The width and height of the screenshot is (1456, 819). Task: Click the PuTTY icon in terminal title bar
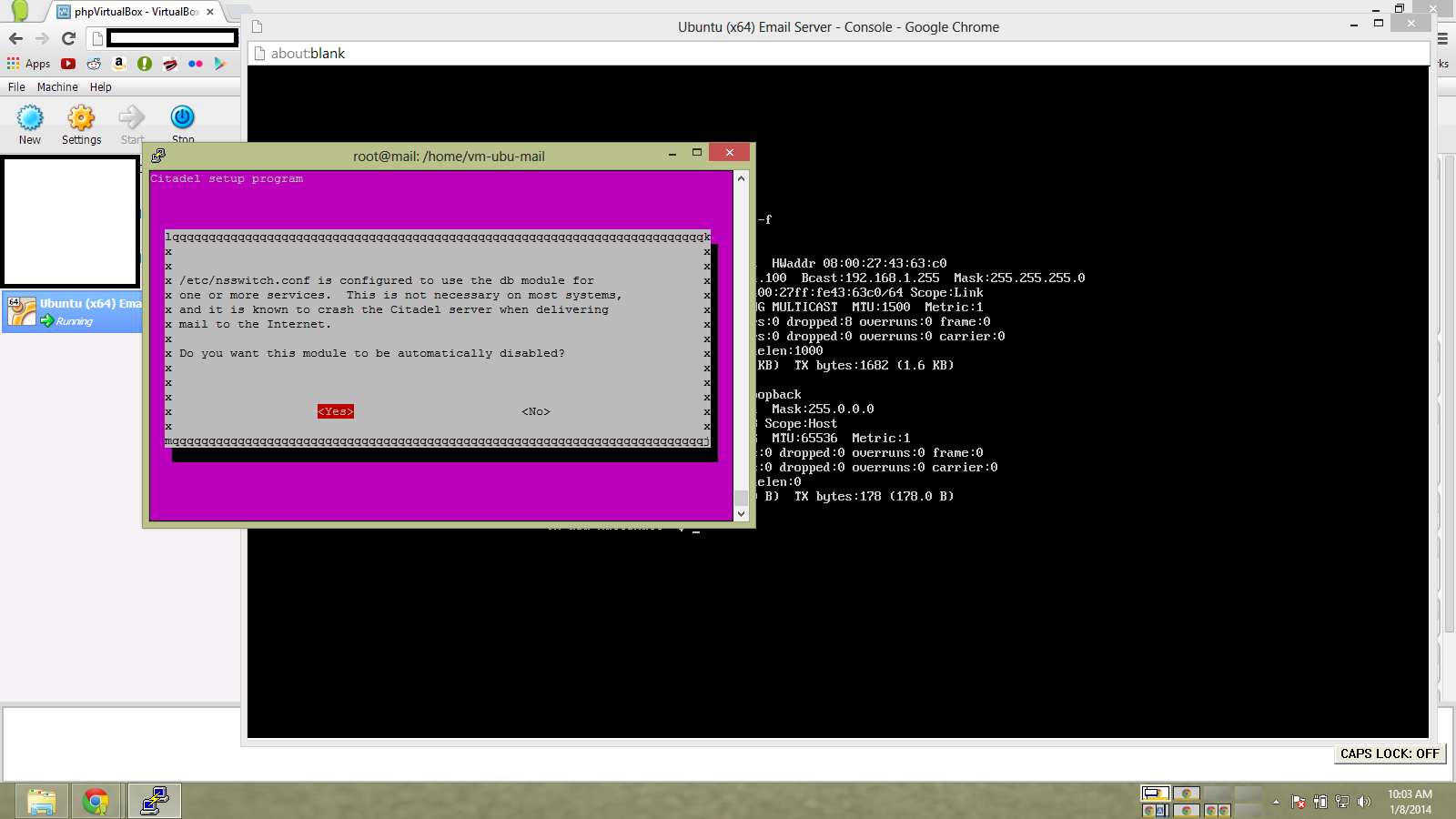158,156
